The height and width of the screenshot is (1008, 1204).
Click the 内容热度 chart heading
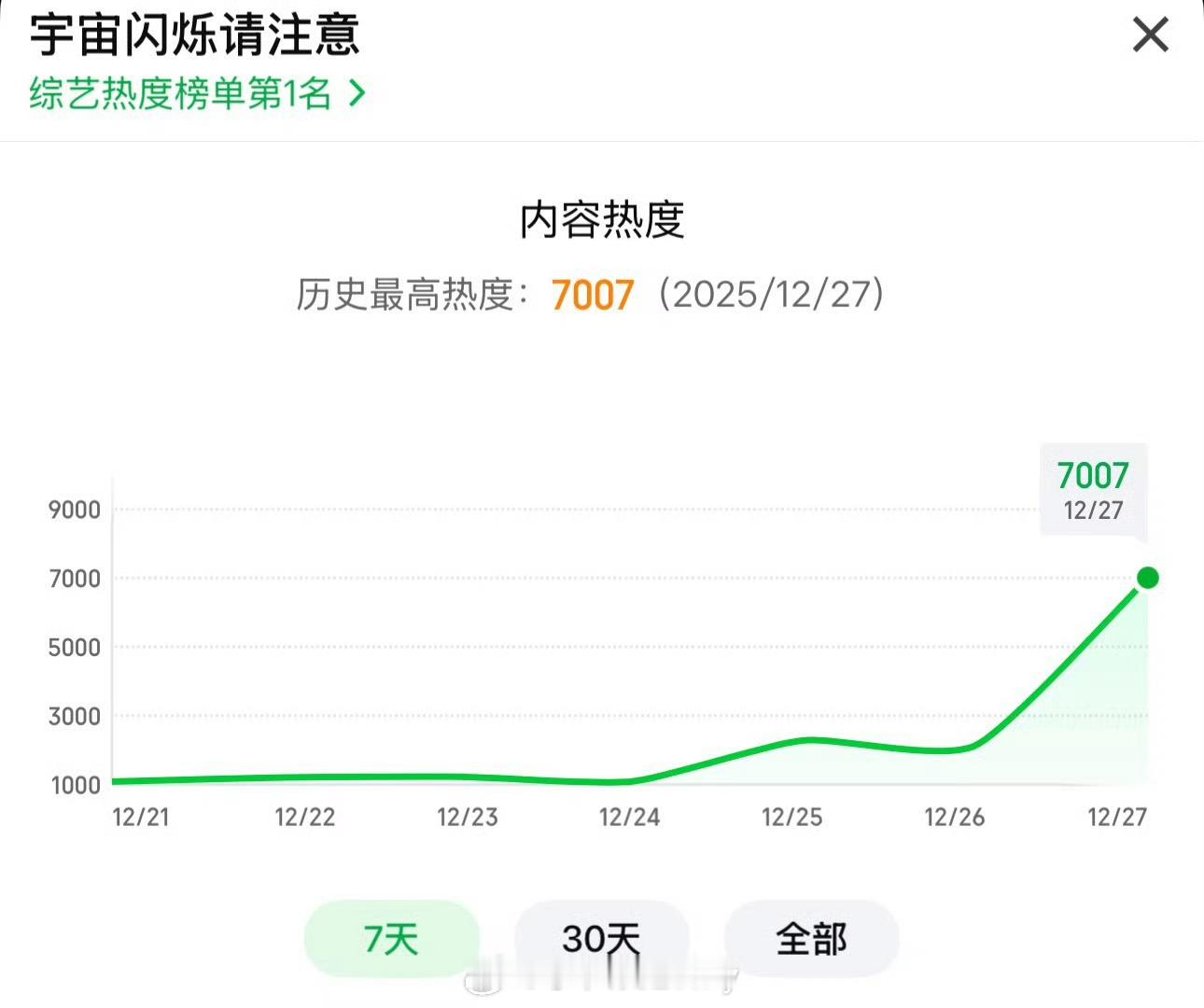(x=602, y=220)
